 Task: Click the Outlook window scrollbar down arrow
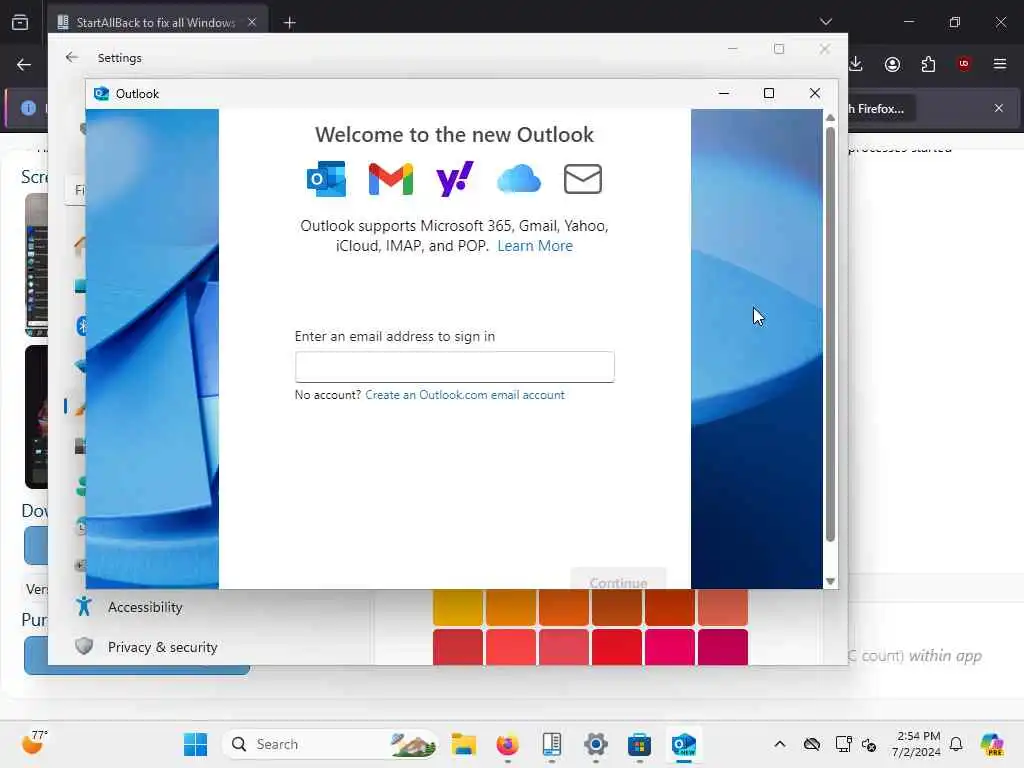click(x=830, y=581)
